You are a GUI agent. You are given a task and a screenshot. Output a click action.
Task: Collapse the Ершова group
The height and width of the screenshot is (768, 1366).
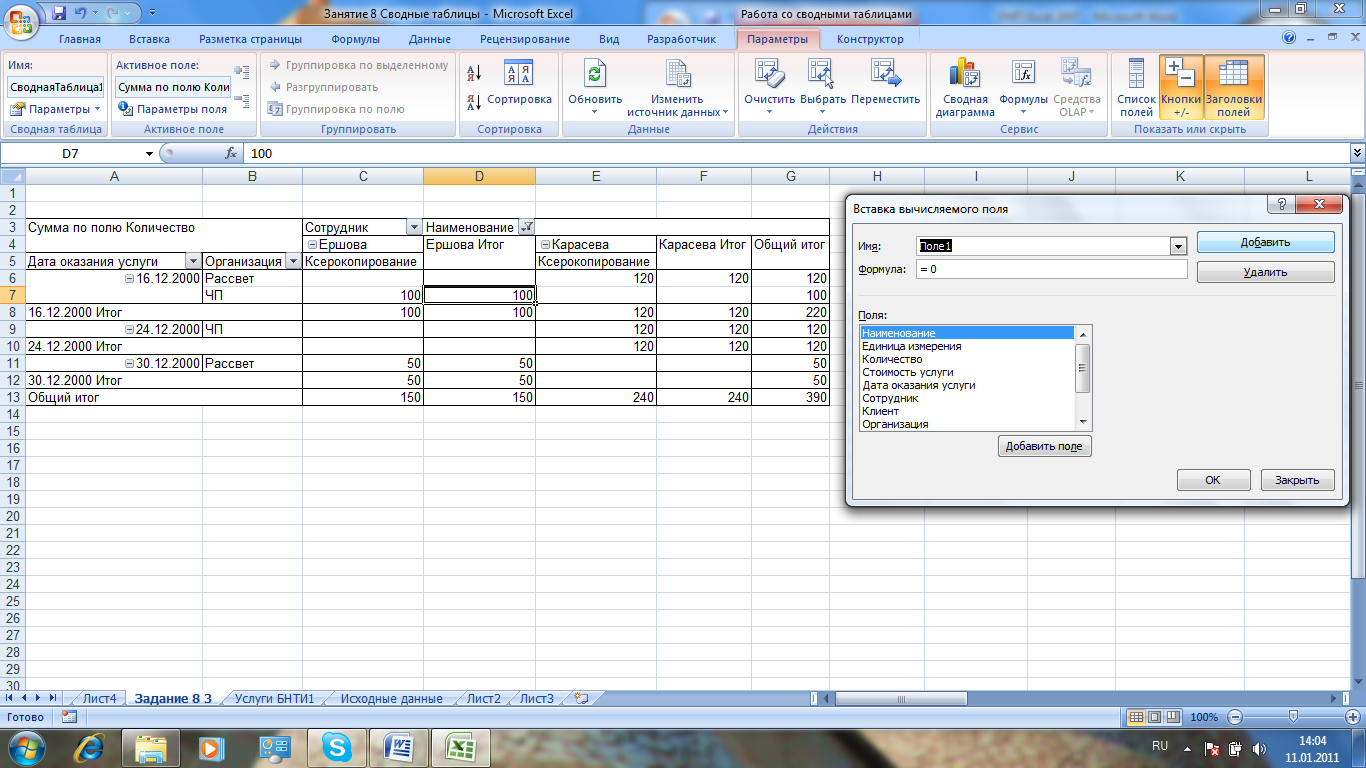pyautogui.click(x=311, y=244)
